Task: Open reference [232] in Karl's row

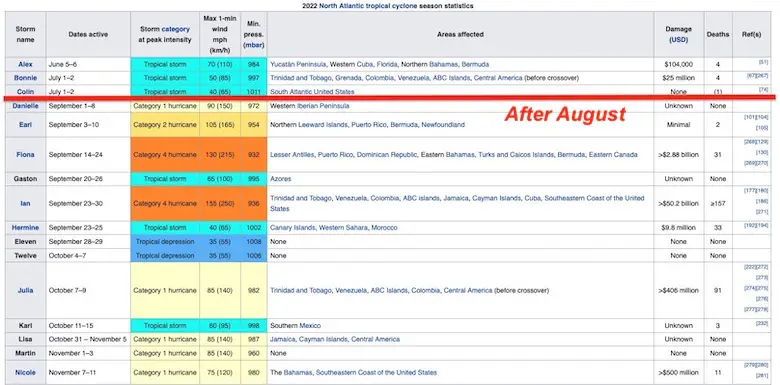Action: click(762, 323)
